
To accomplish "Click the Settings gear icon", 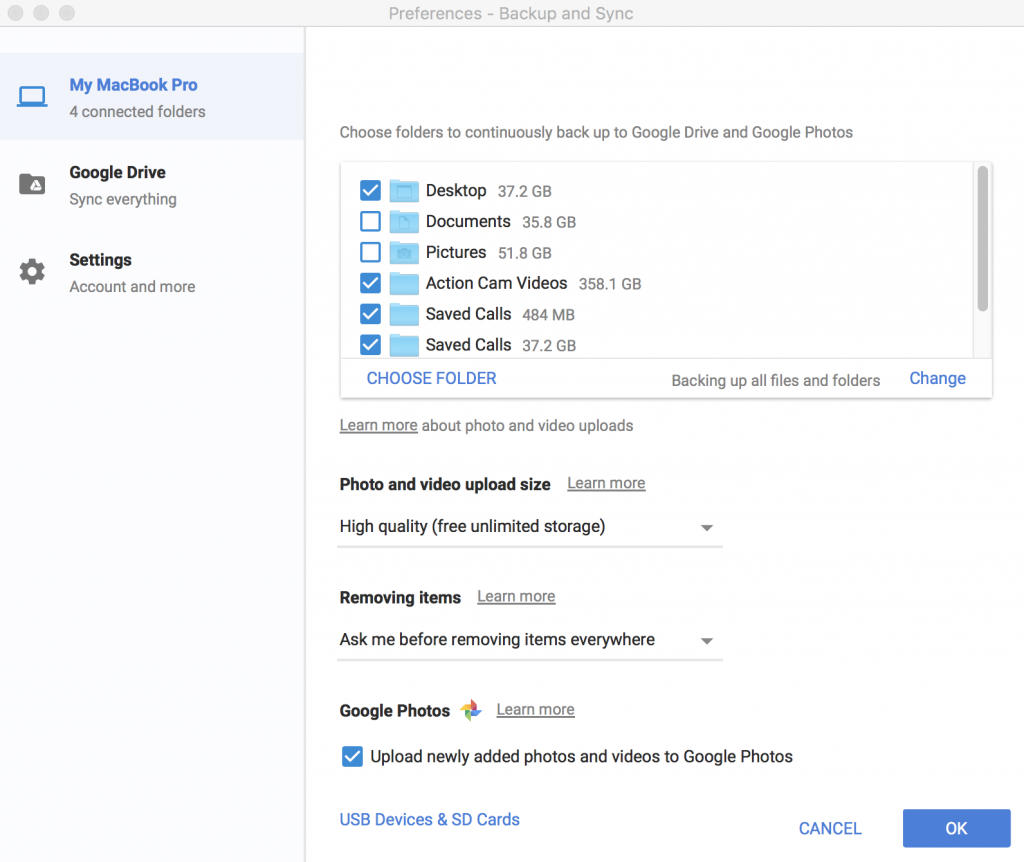I will [32, 272].
